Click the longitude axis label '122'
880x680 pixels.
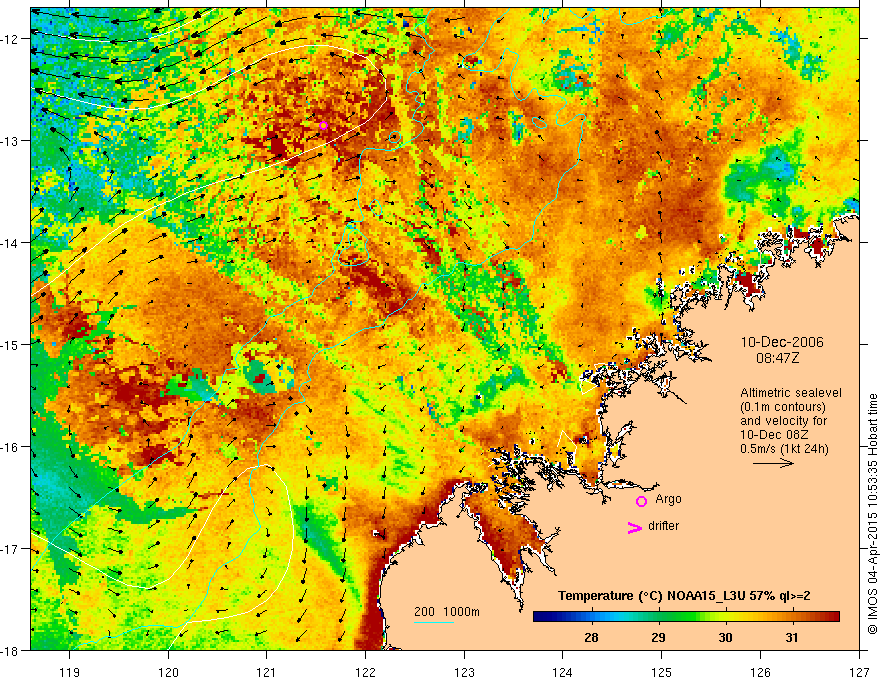click(x=365, y=672)
